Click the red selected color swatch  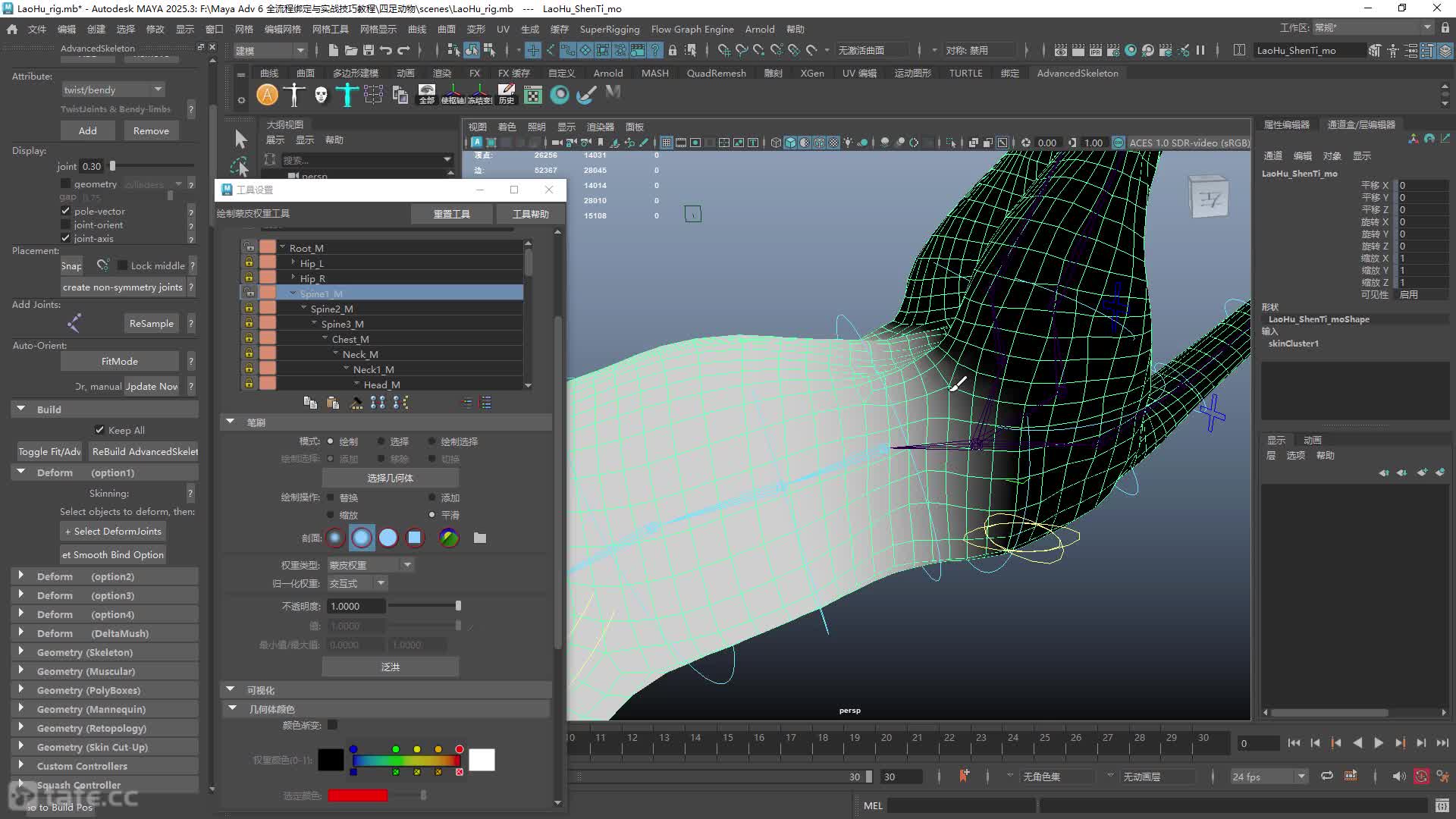click(357, 795)
